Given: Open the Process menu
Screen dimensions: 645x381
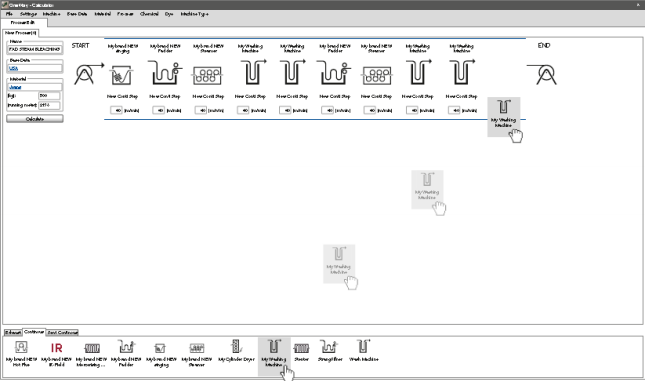Looking at the screenshot, I should click(125, 14).
